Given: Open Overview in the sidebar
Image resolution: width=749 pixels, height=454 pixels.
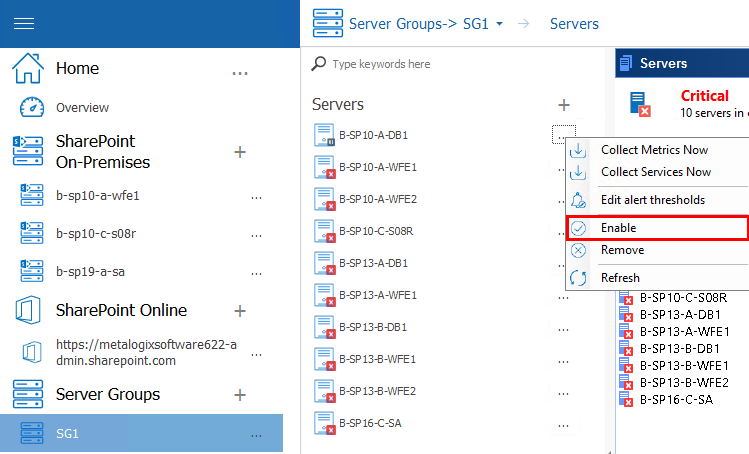Looking at the screenshot, I should tap(82, 108).
